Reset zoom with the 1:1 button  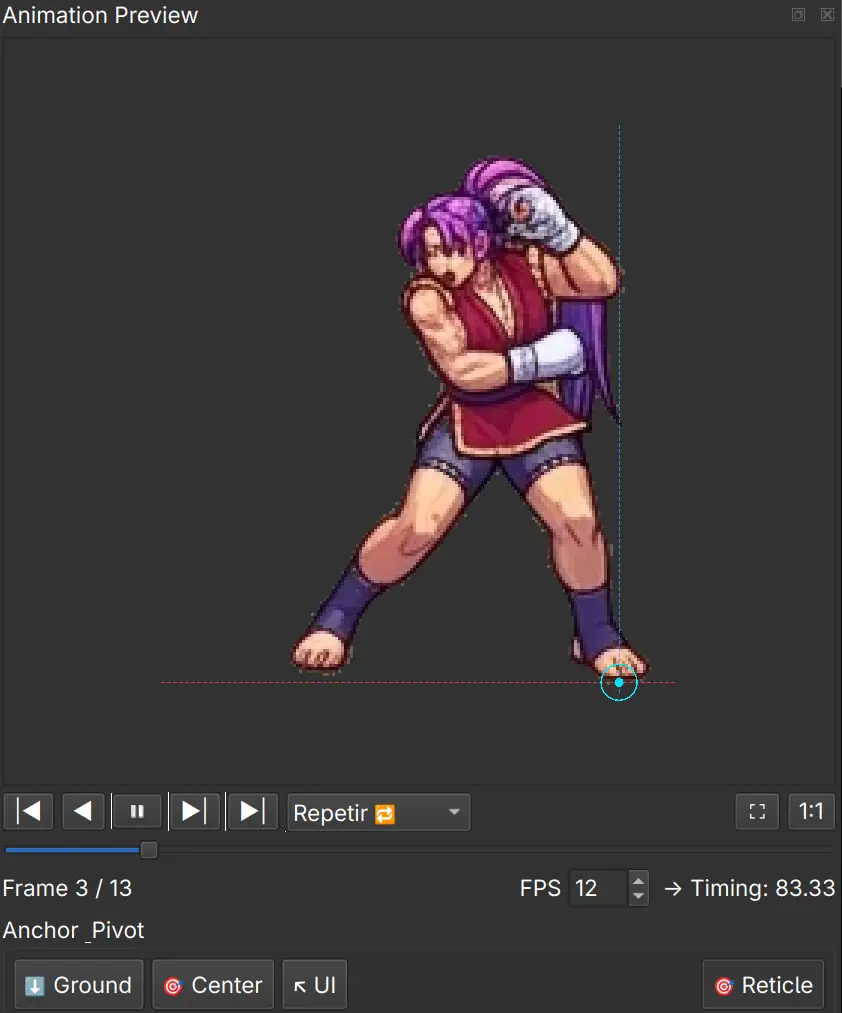(811, 811)
